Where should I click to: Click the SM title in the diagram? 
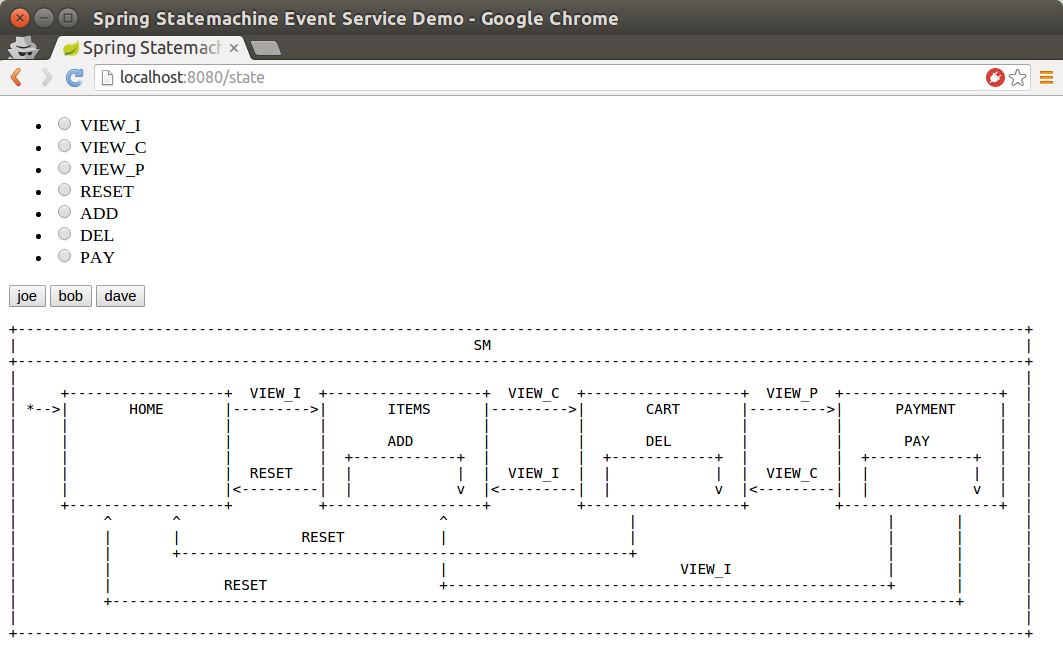[x=482, y=346]
